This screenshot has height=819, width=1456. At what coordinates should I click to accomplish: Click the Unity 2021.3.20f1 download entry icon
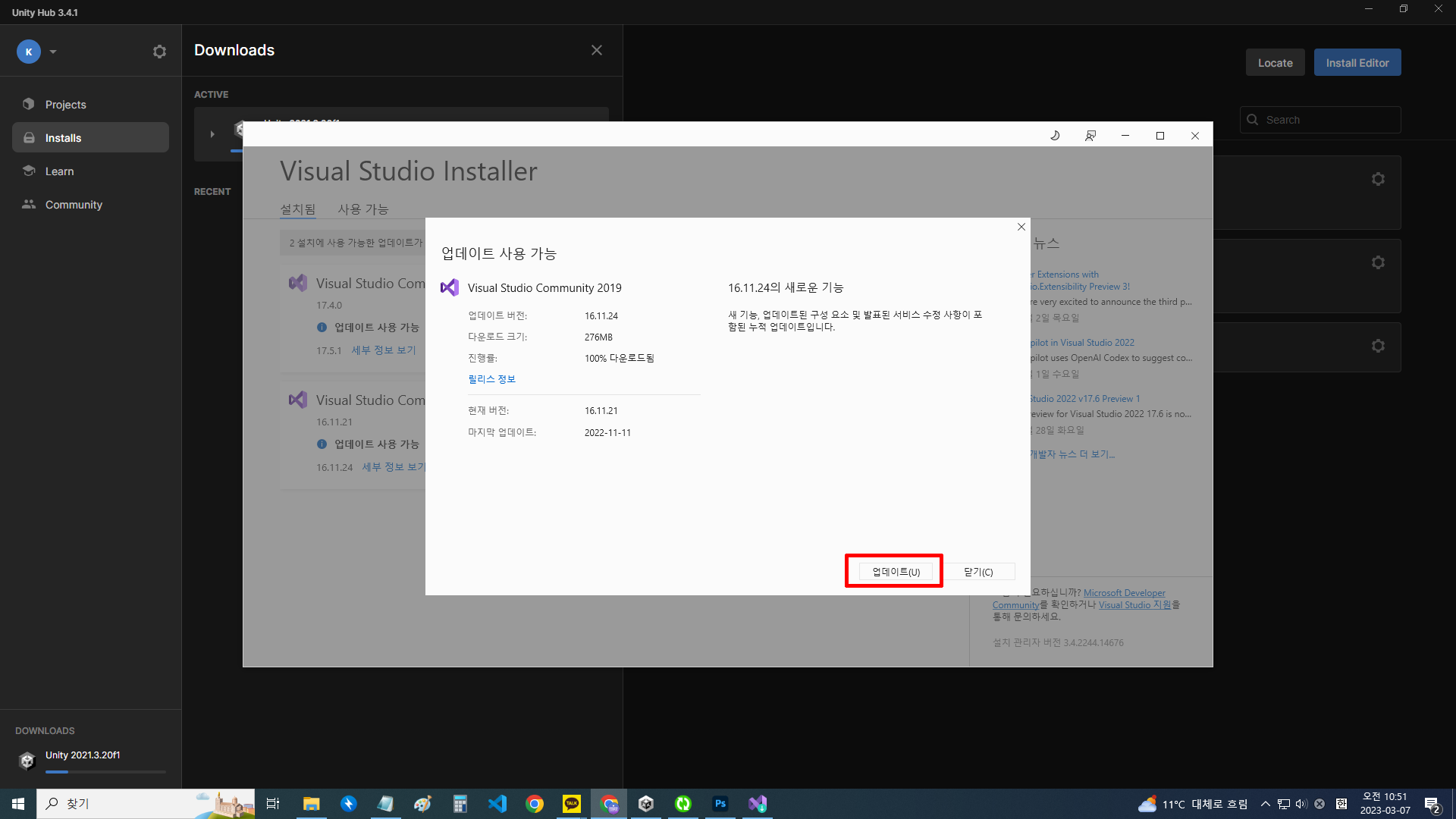[27, 761]
